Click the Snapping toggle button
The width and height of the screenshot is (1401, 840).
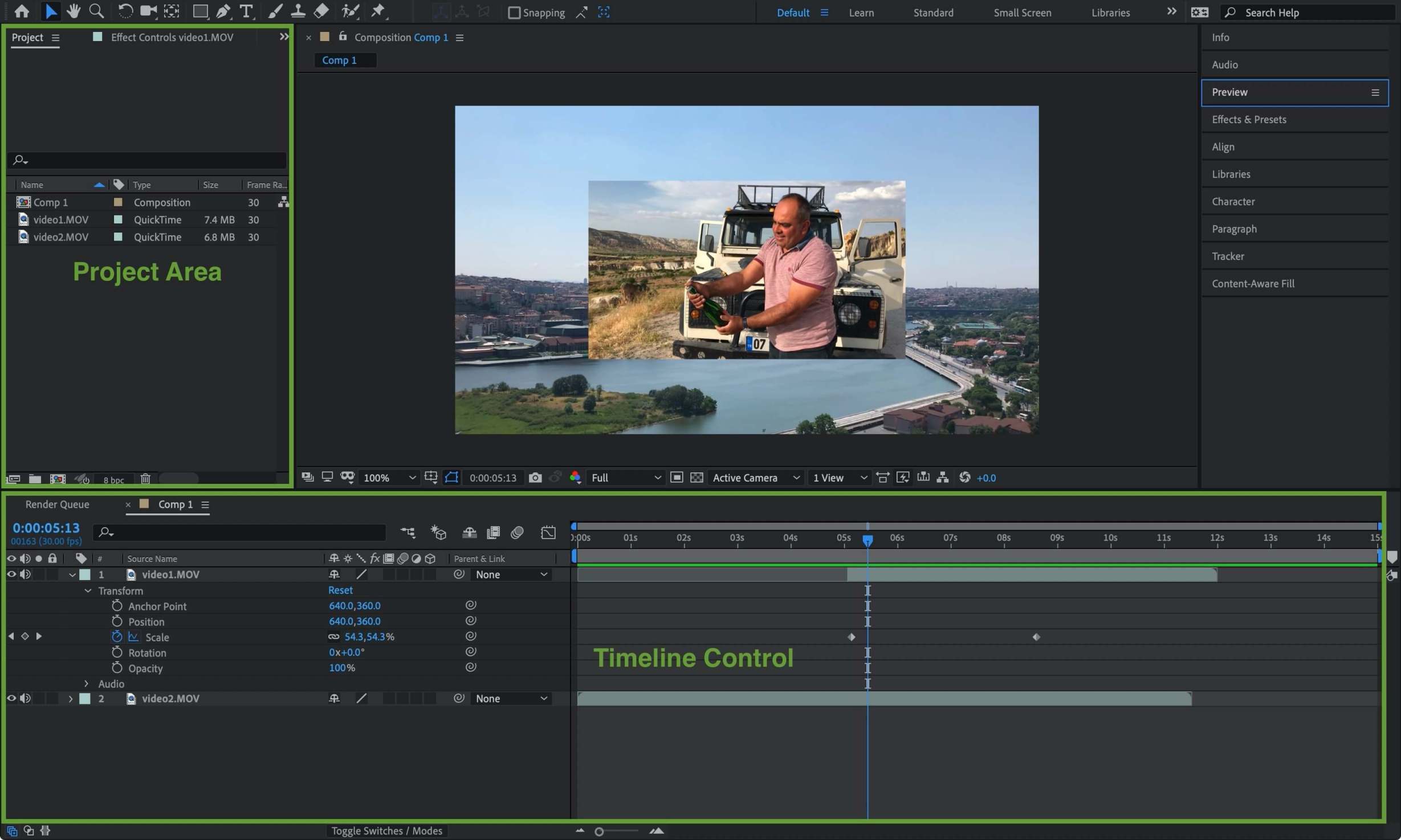click(x=512, y=12)
